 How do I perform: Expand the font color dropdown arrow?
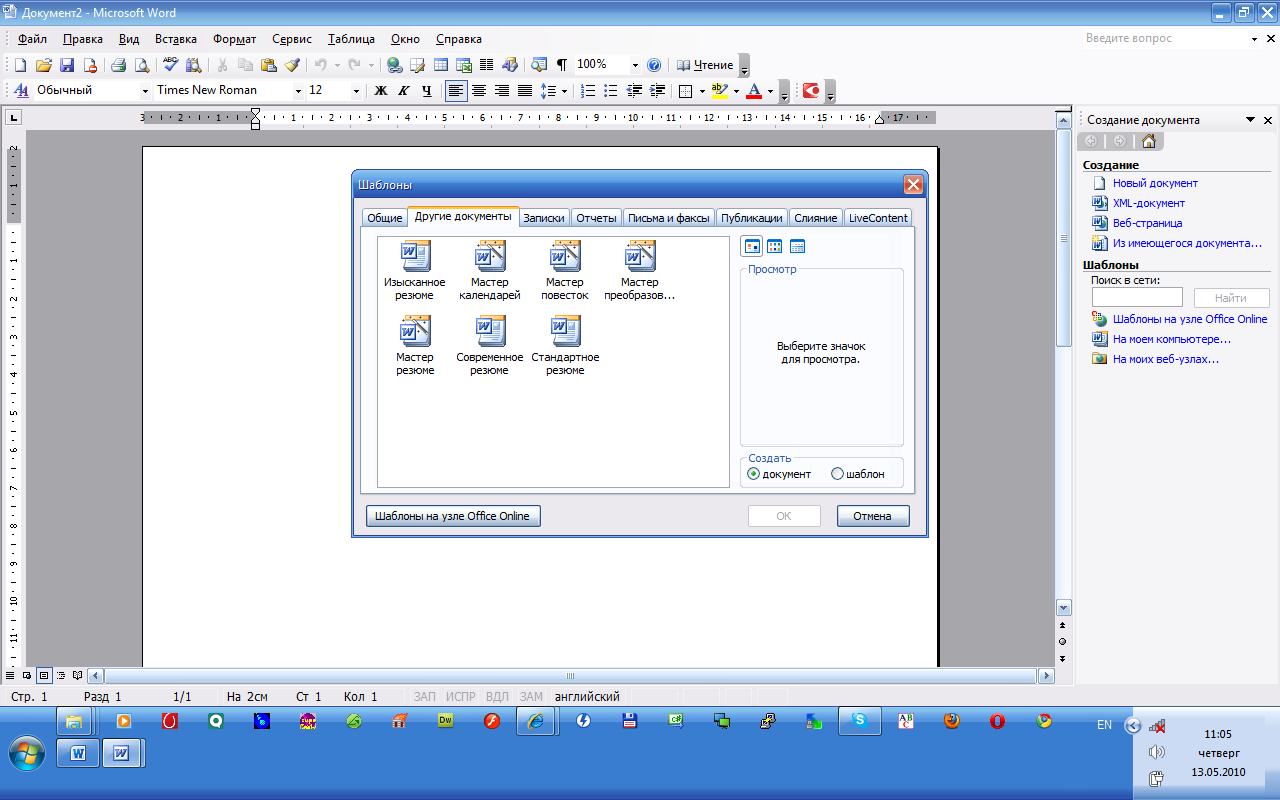[770, 91]
